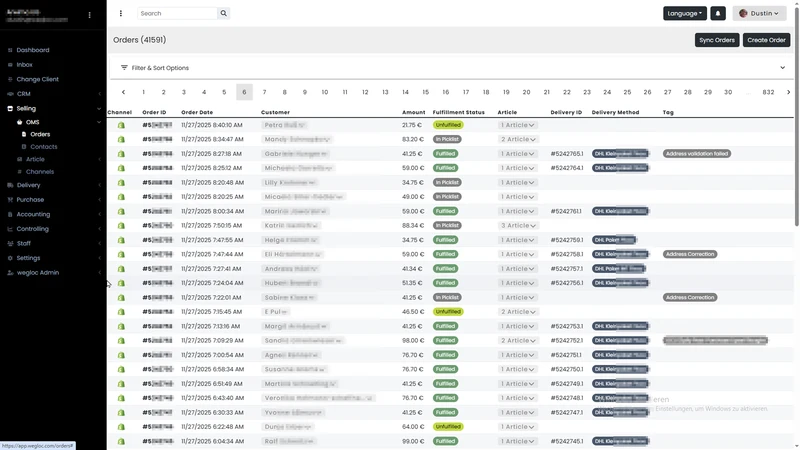The width and height of the screenshot is (800, 450).
Task: Click the Inbox sidebar icon
Action: point(10,65)
